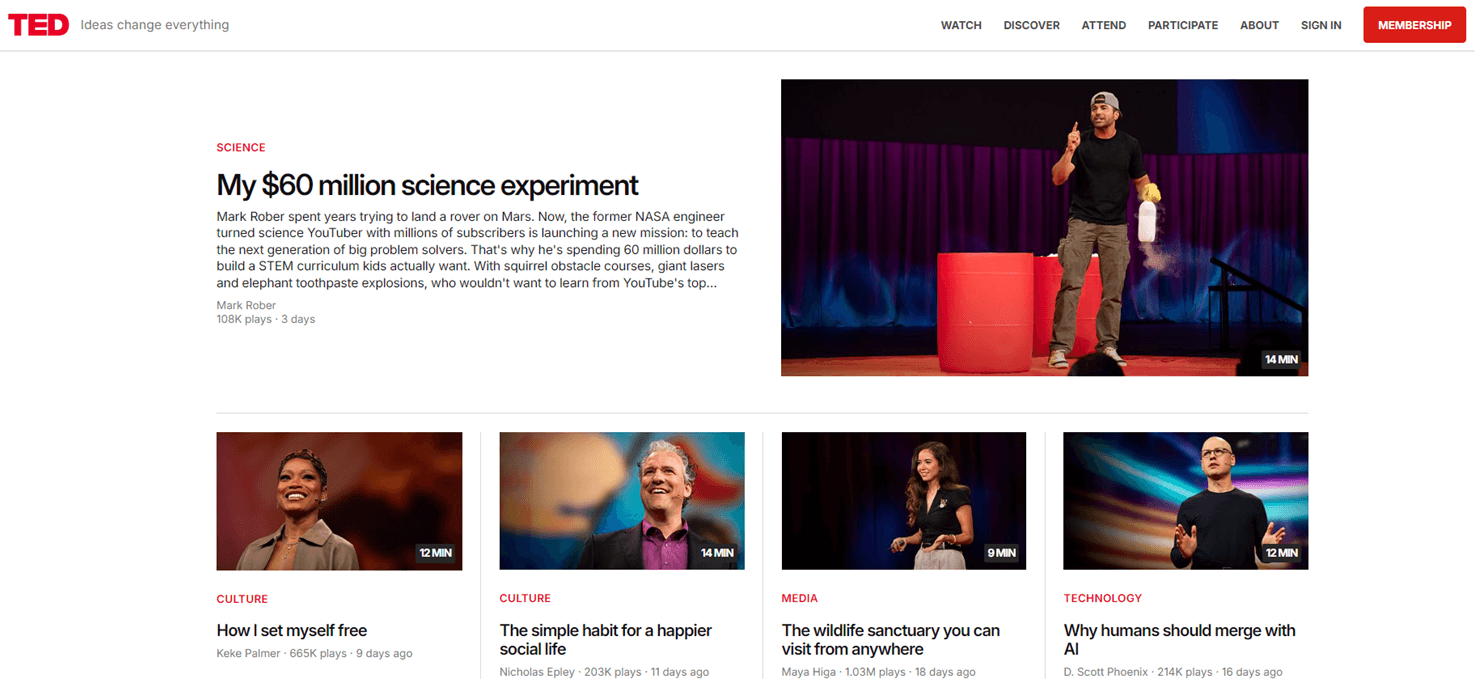Screen dimensions: 1475x700
Task: Open the ATTEND menu
Action: (x=1103, y=25)
